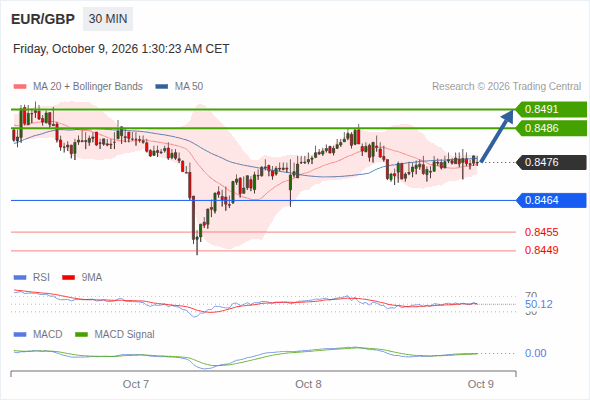Click the 9MA legend label
Screen dimensions: 590x400
pyautogui.click(x=92, y=278)
